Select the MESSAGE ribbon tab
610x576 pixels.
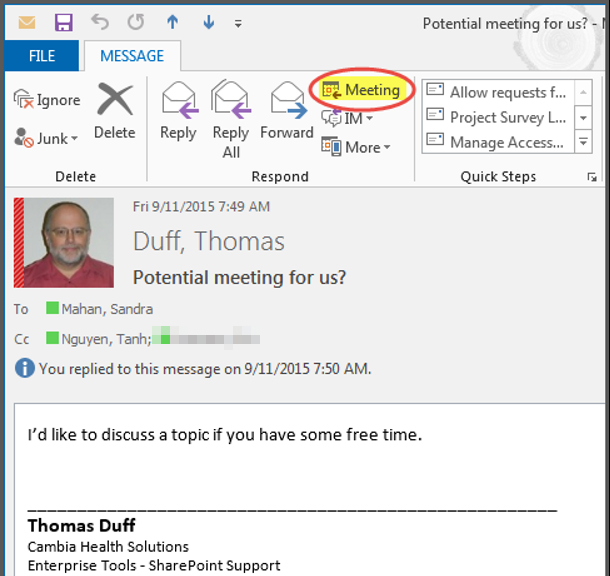pyautogui.click(x=131, y=56)
